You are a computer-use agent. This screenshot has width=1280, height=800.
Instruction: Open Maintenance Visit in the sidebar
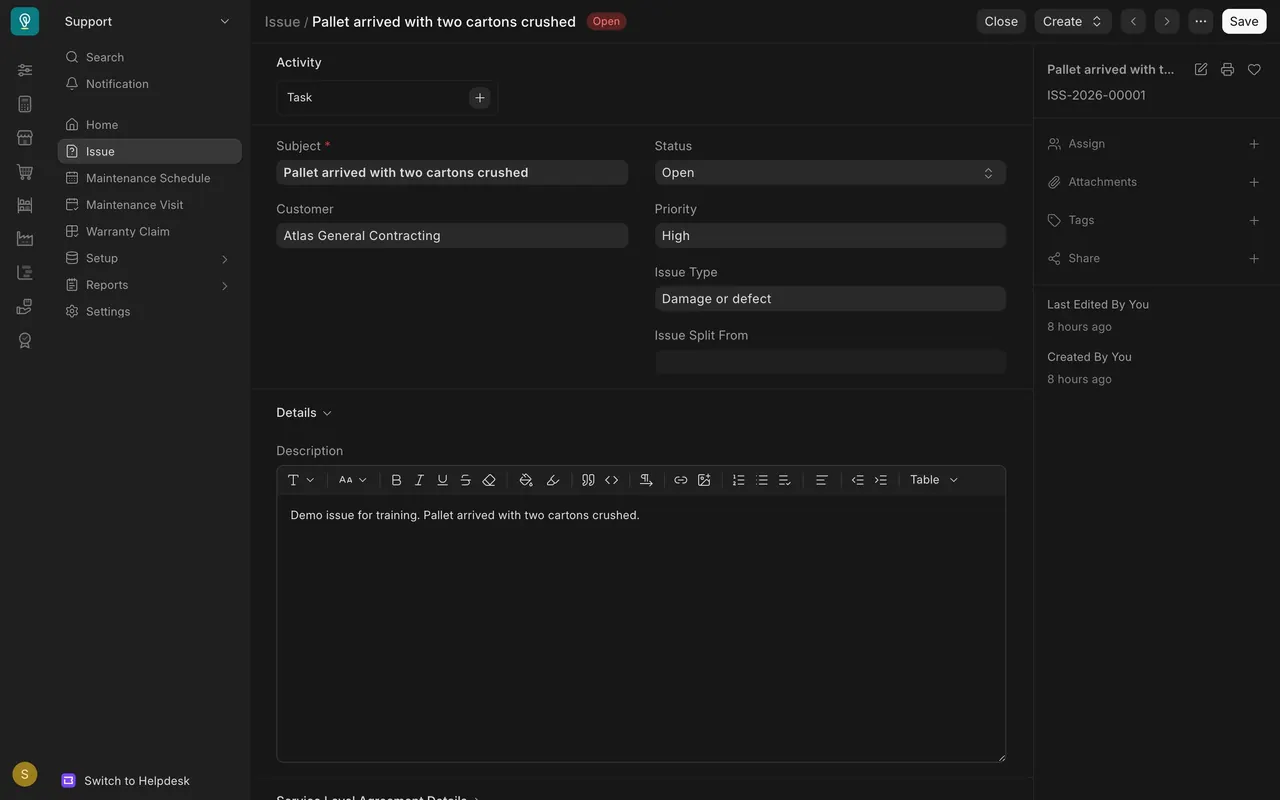coord(150,205)
